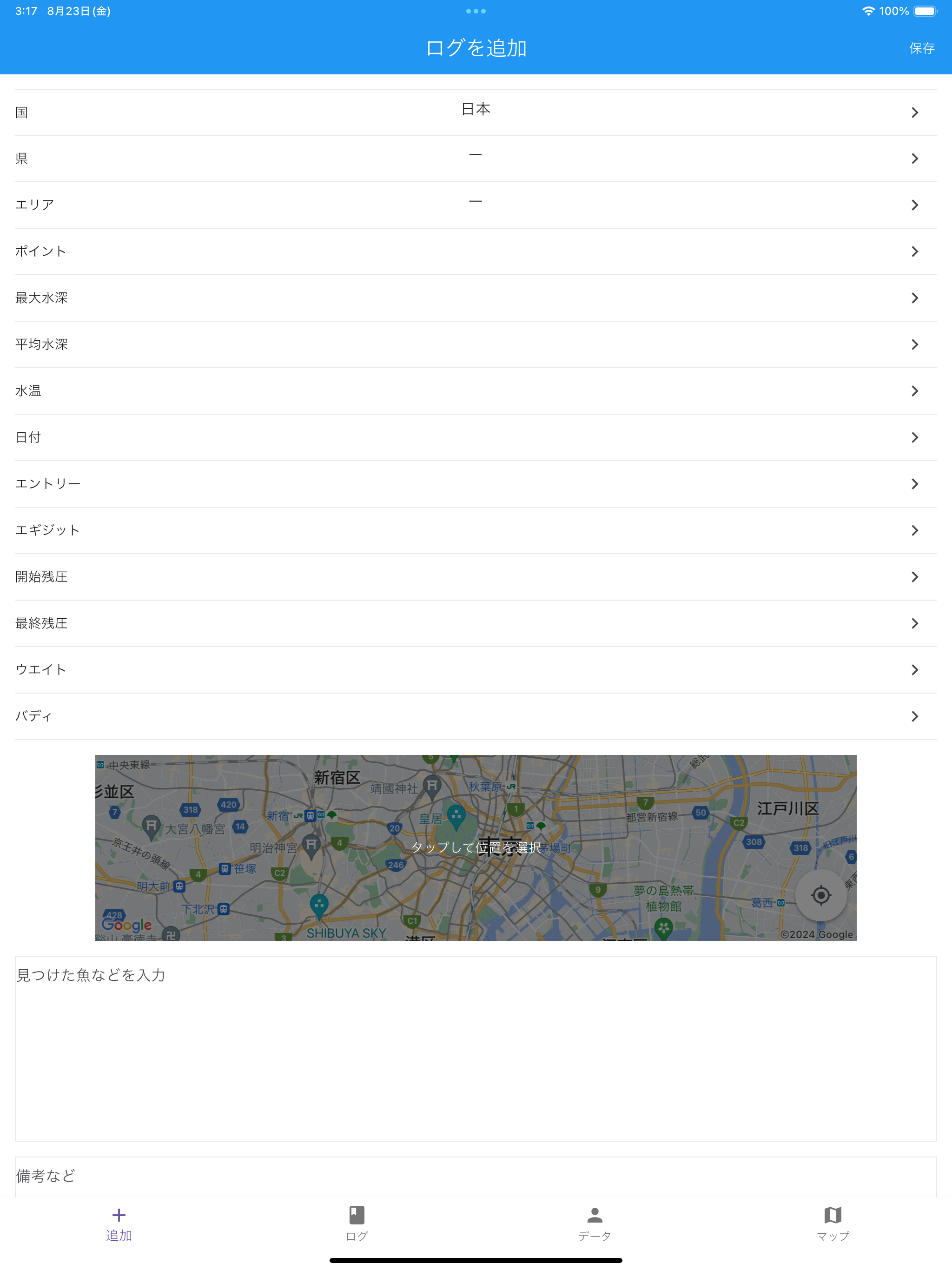Tap the 日付 label
Screen dimensions: 952x1270
point(28,437)
